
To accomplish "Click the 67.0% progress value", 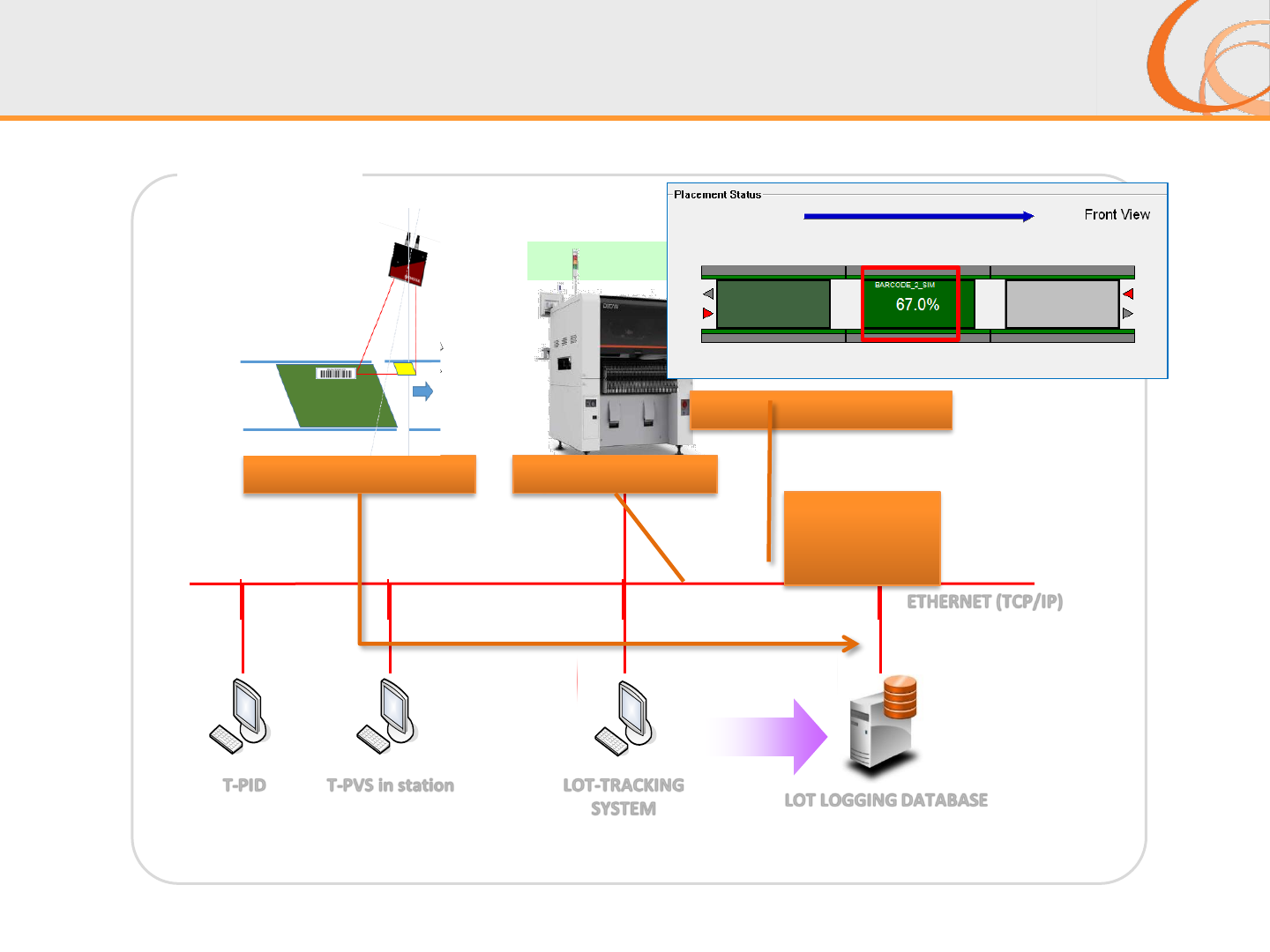I will click(x=917, y=305).
